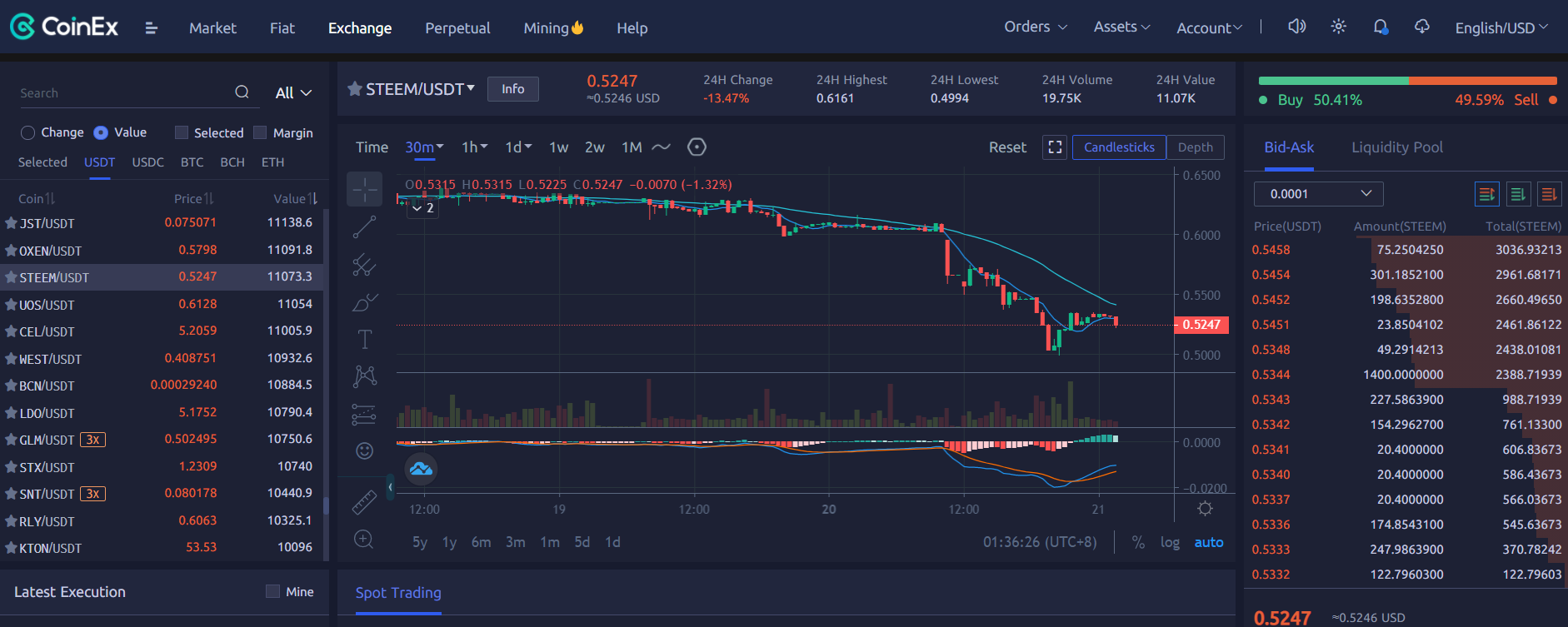Click the Info button
This screenshot has height=627, width=1568.
coord(513,89)
